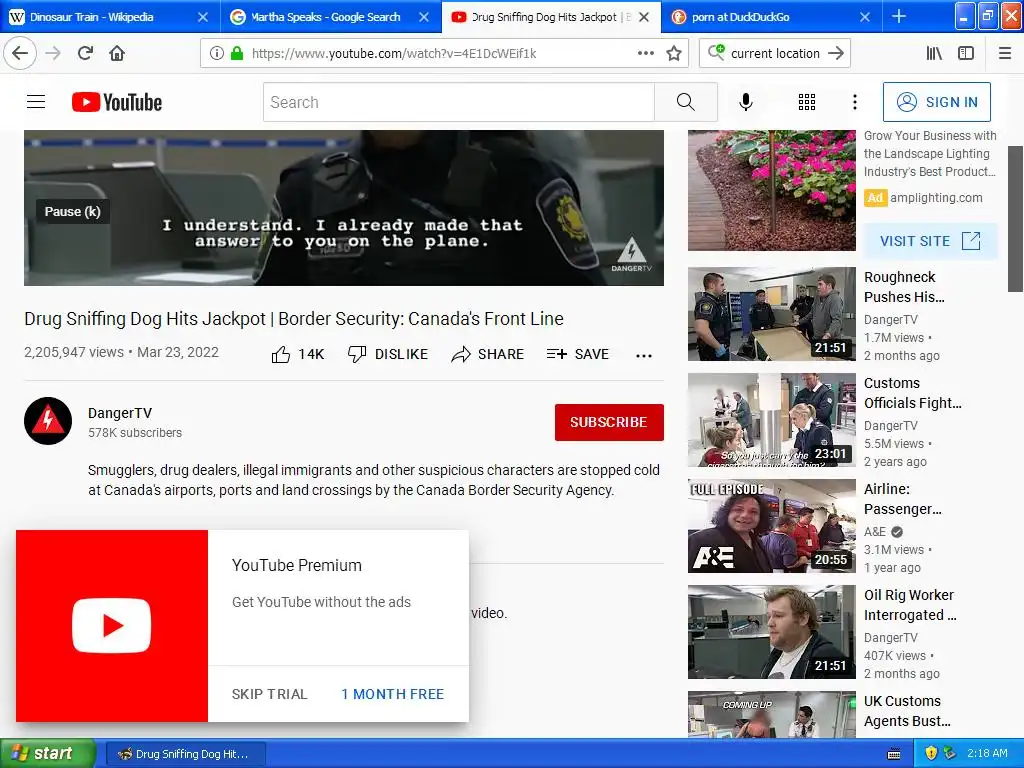Viewport: 1024px width, 768px height.
Task: Open Airline Passenger A&E video thumbnail
Action: pyautogui.click(x=771, y=526)
